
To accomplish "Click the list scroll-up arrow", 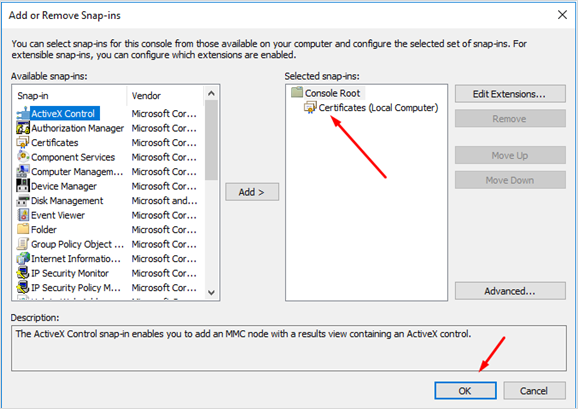I will tap(211, 93).
